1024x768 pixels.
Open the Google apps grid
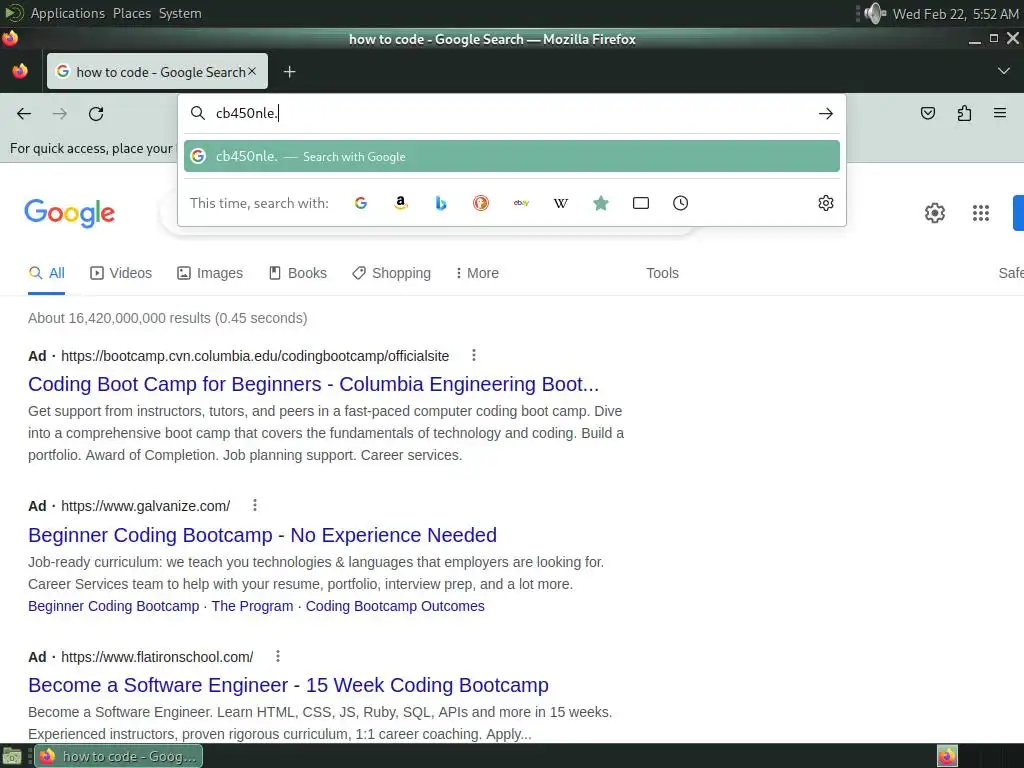coord(980,213)
